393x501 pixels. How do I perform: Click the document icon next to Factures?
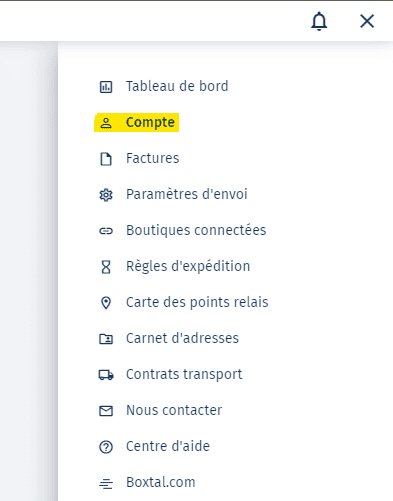tap(106, 159)
